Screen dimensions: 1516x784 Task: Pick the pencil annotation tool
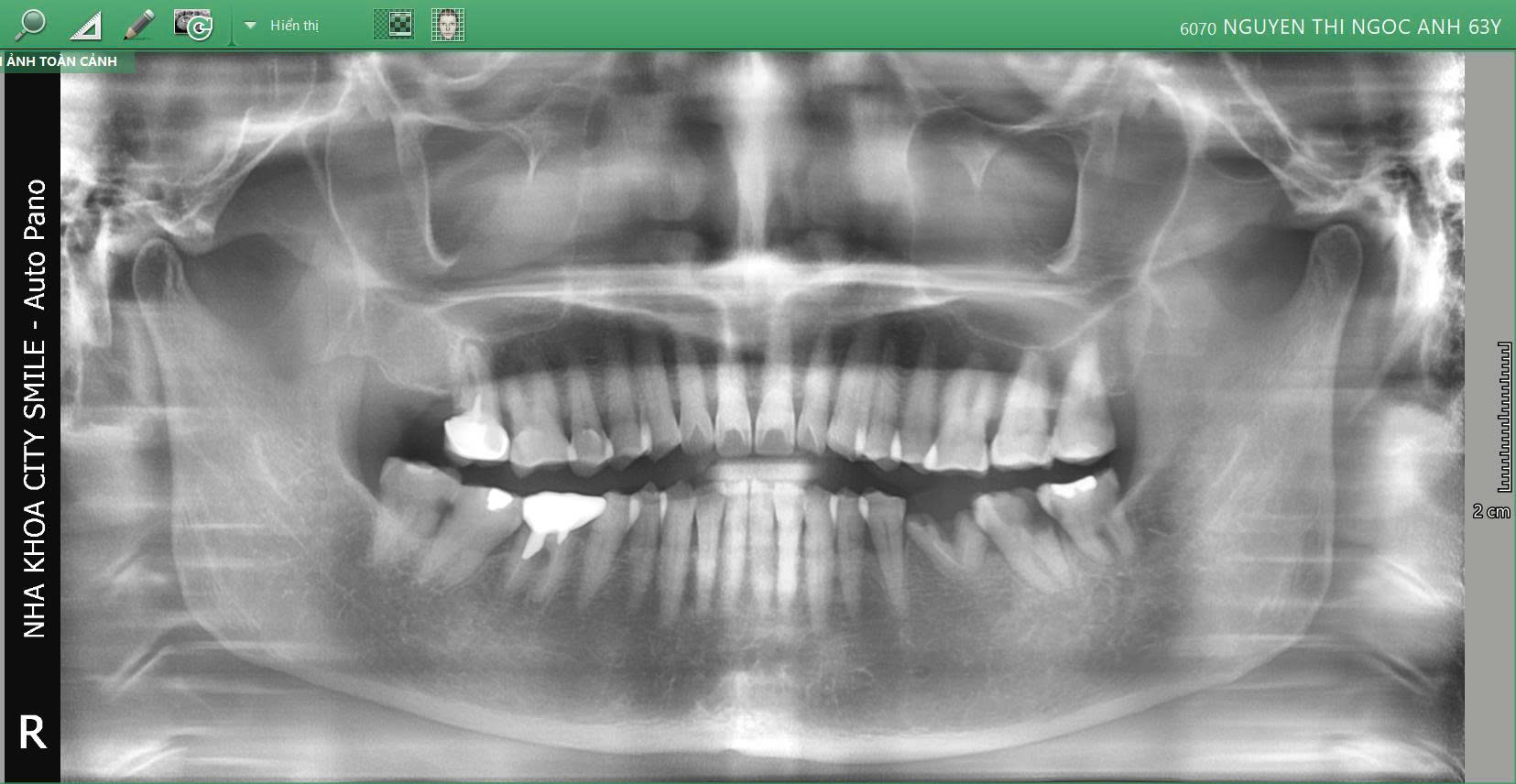138,24
